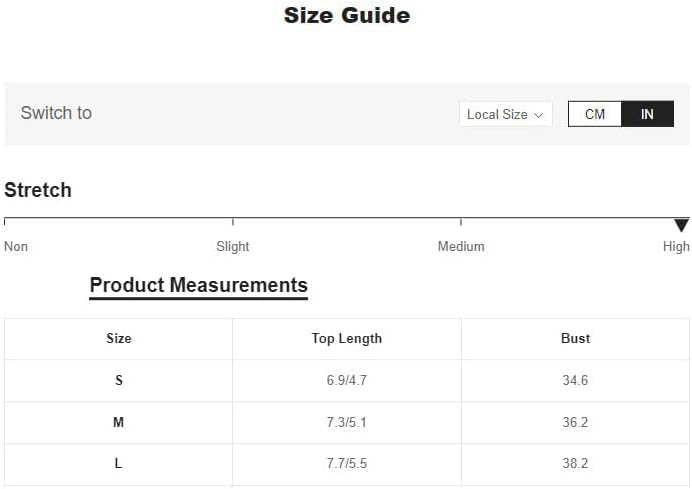Image resolution: width=692 pixels, height=489 pixels.
Task: Select the size M row label
Action: (119, 423)
